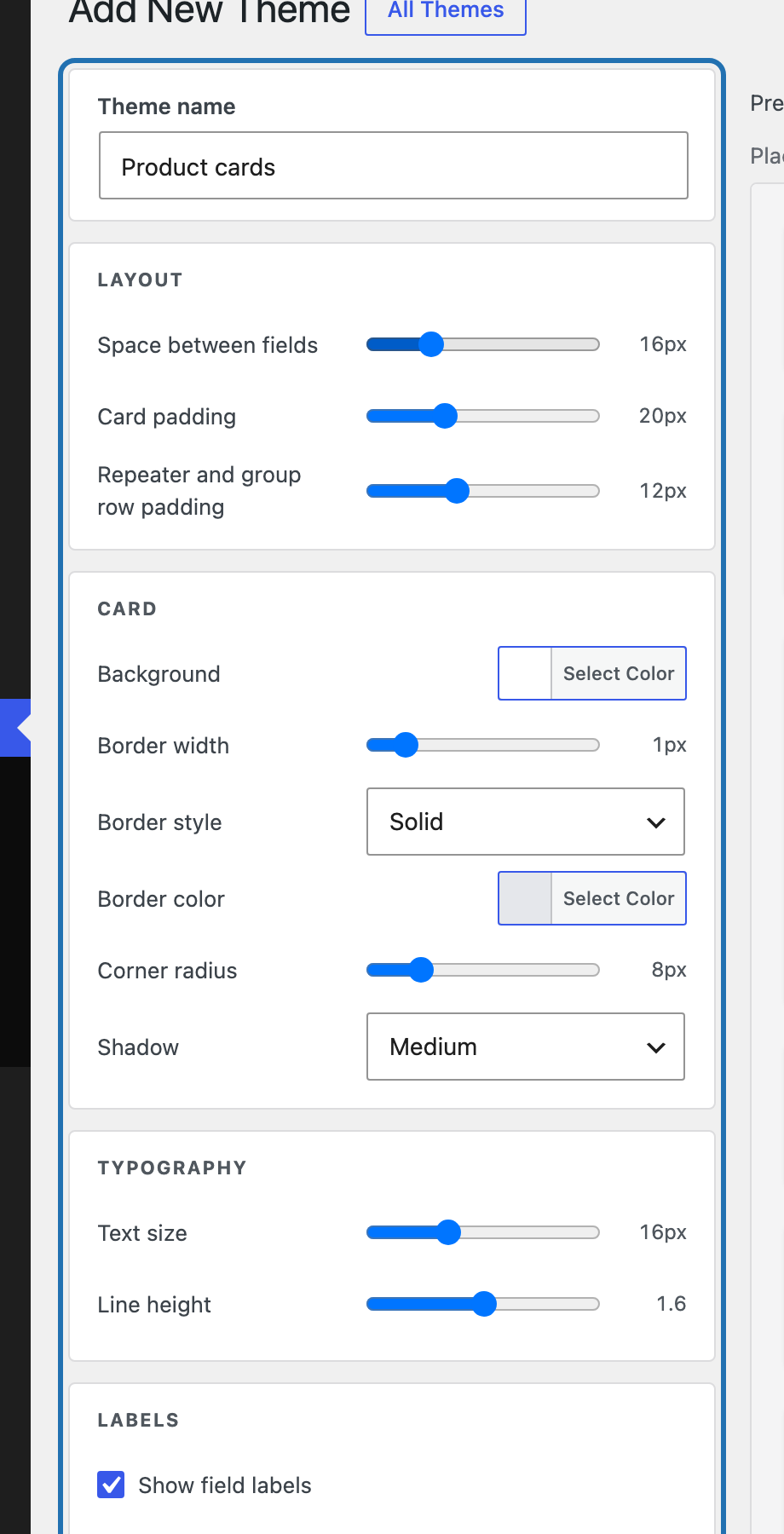Adjust the Space between fields slider
The image size is (784, 1534).
pyautogui.click(x=483, y=344)
